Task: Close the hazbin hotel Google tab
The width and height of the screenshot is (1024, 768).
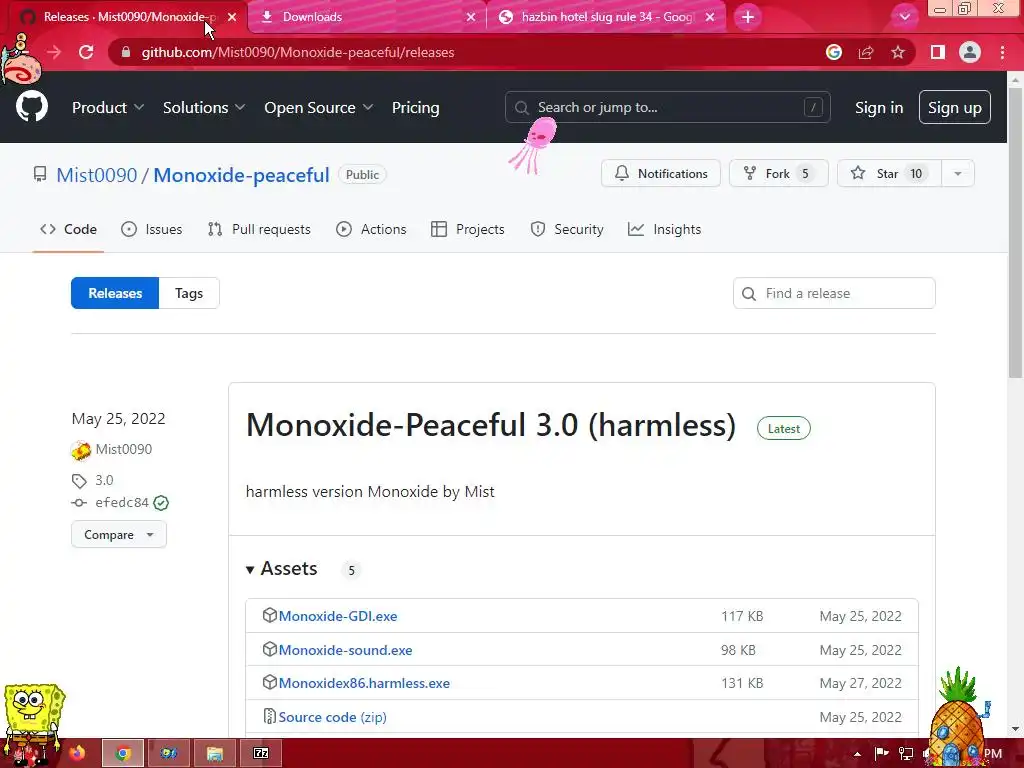Action: pyautogui.click(x=710, y=17)
